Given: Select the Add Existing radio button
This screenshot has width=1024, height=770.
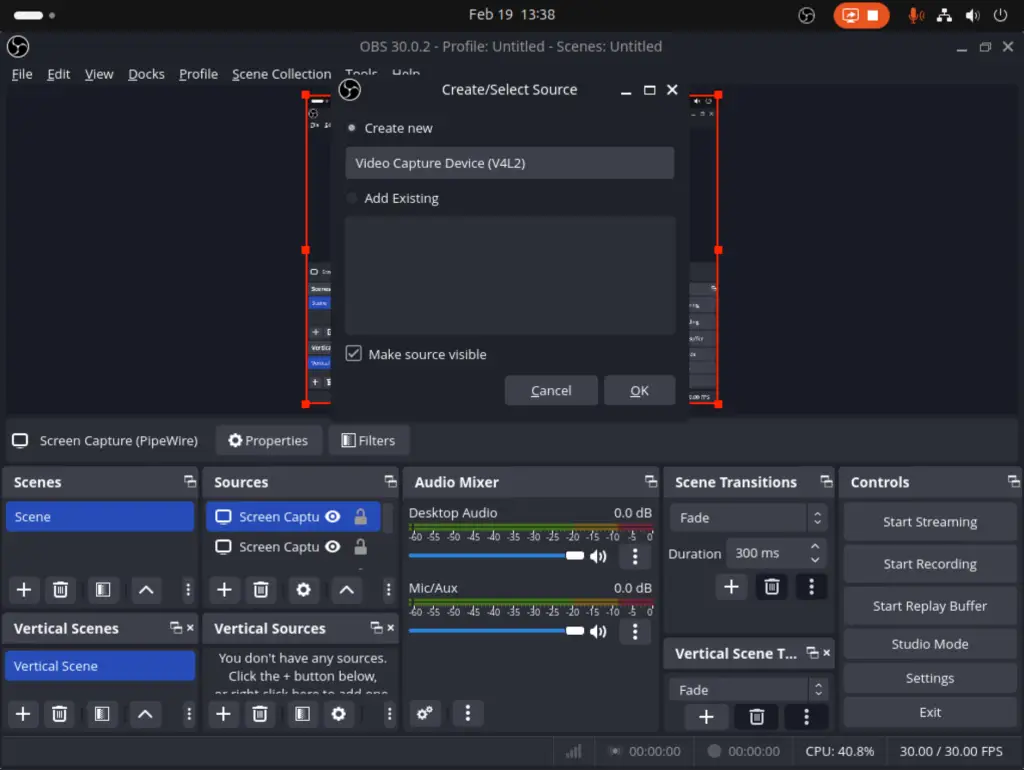Looking at the screenshot, I should click(351, 198).
